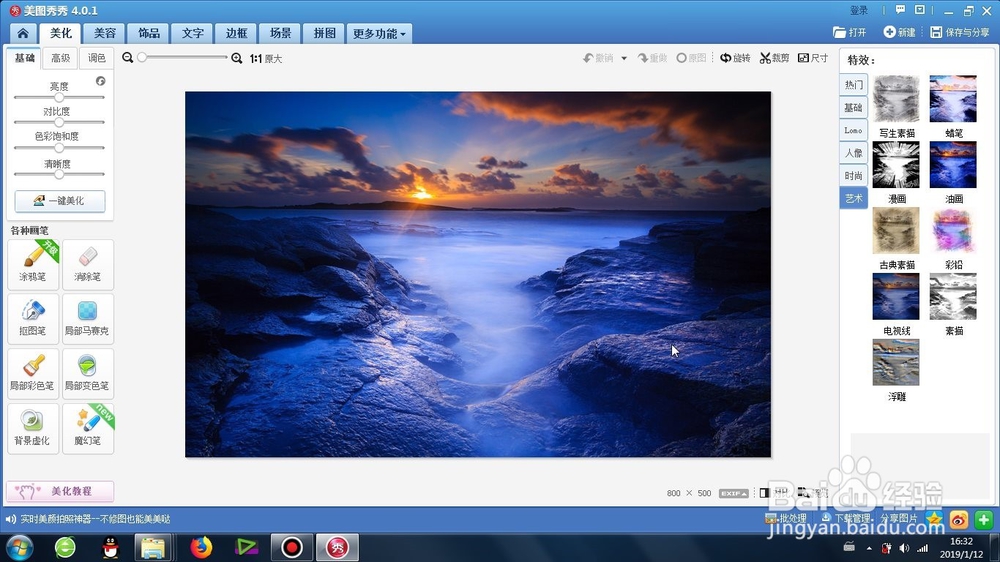The height and width of the screenshot is (562, 1000).
Task: Expand the undo history dropdown arrow
Action: 624,58
